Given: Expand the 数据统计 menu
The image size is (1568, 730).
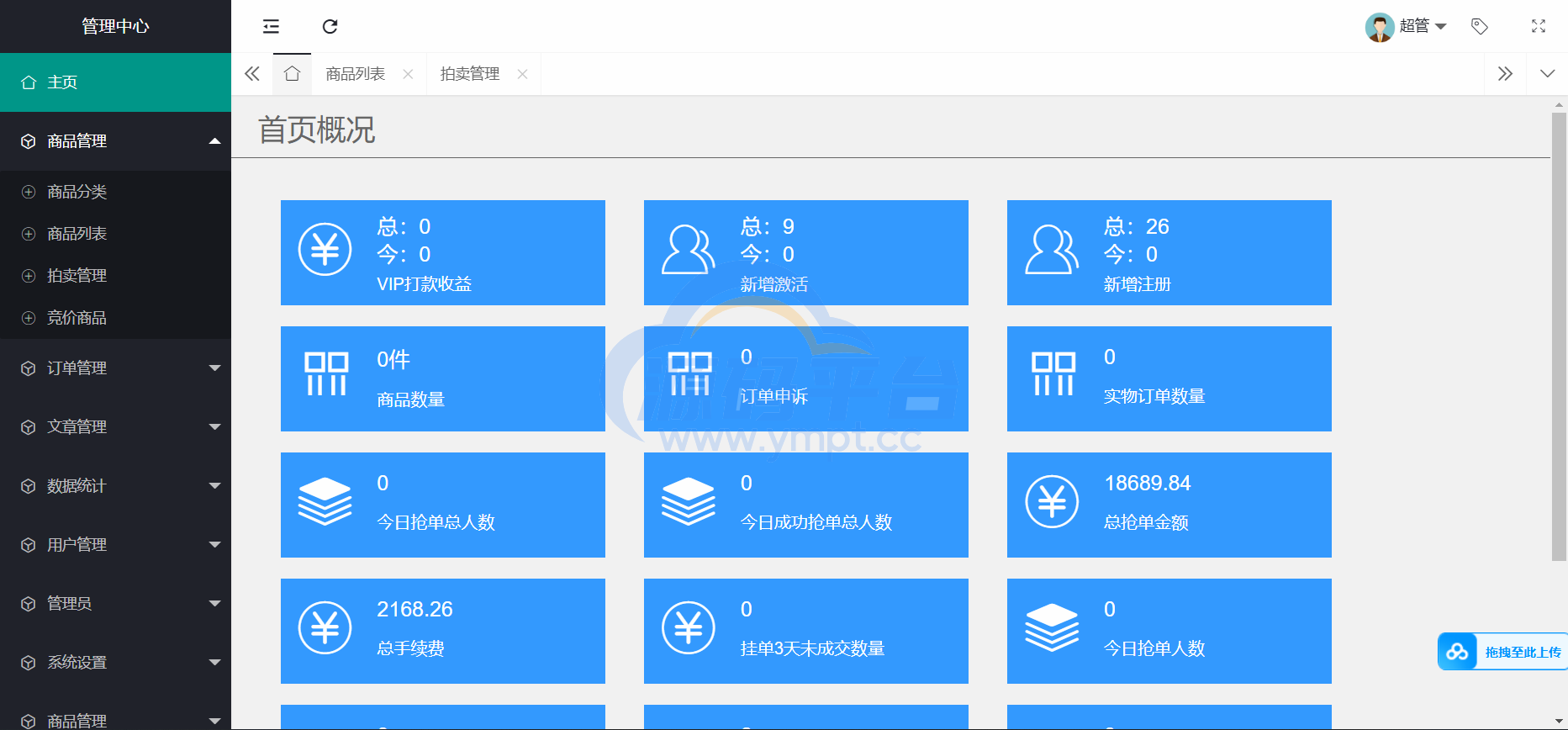Looking at the screenshot, I should click(x=115, y=486).
